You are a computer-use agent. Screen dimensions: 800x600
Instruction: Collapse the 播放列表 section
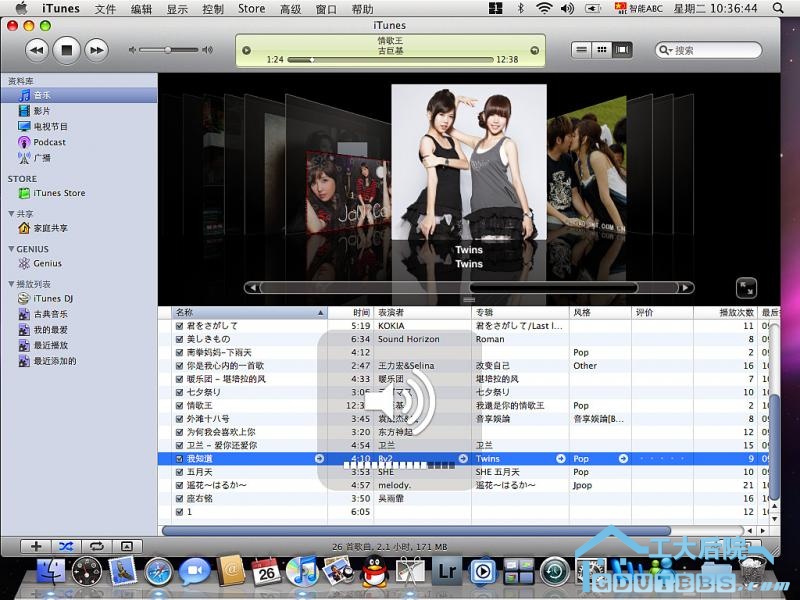pos(11,284)
